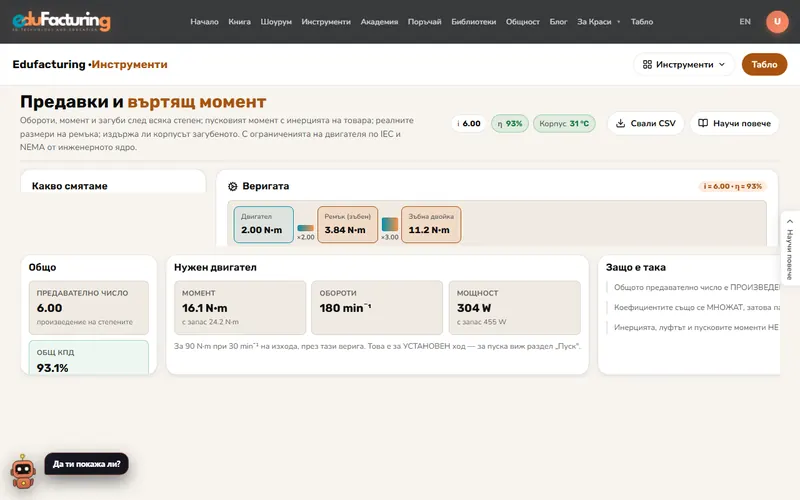Open the Книга menu item
The image size is (800, 500).
point(239,21)
